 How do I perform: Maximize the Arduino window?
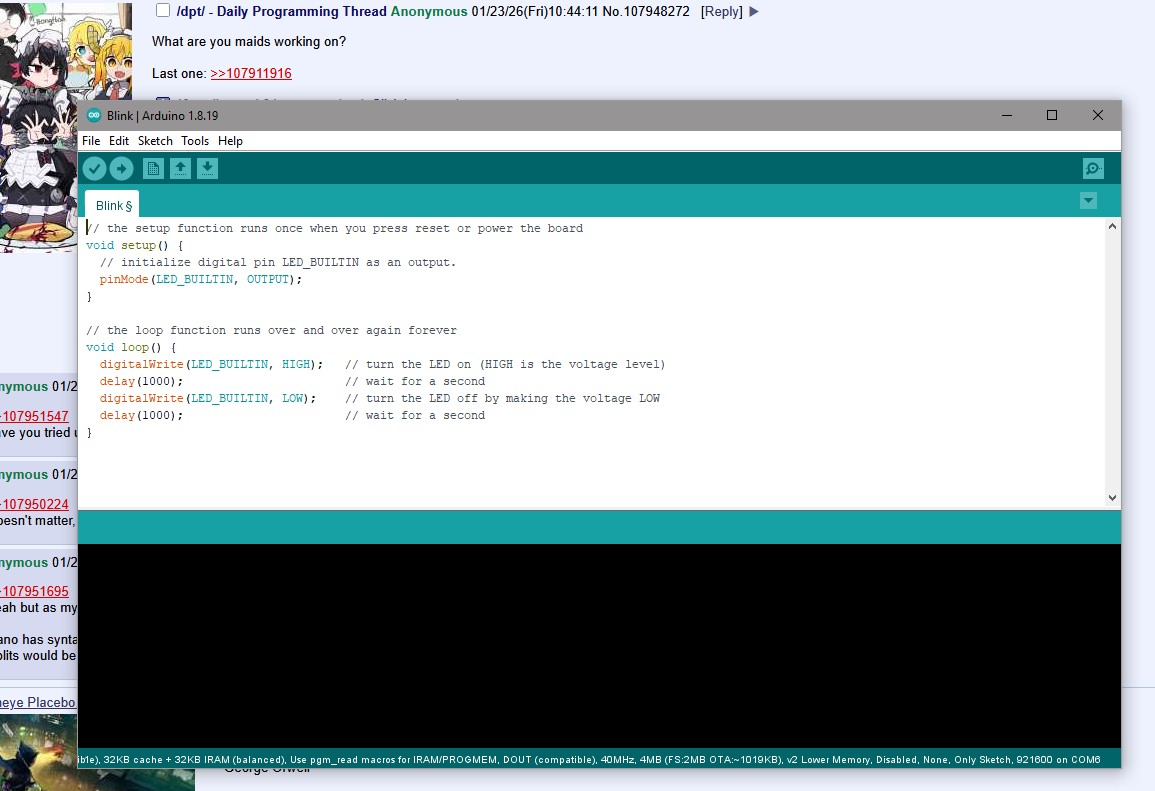point(1052,115)
